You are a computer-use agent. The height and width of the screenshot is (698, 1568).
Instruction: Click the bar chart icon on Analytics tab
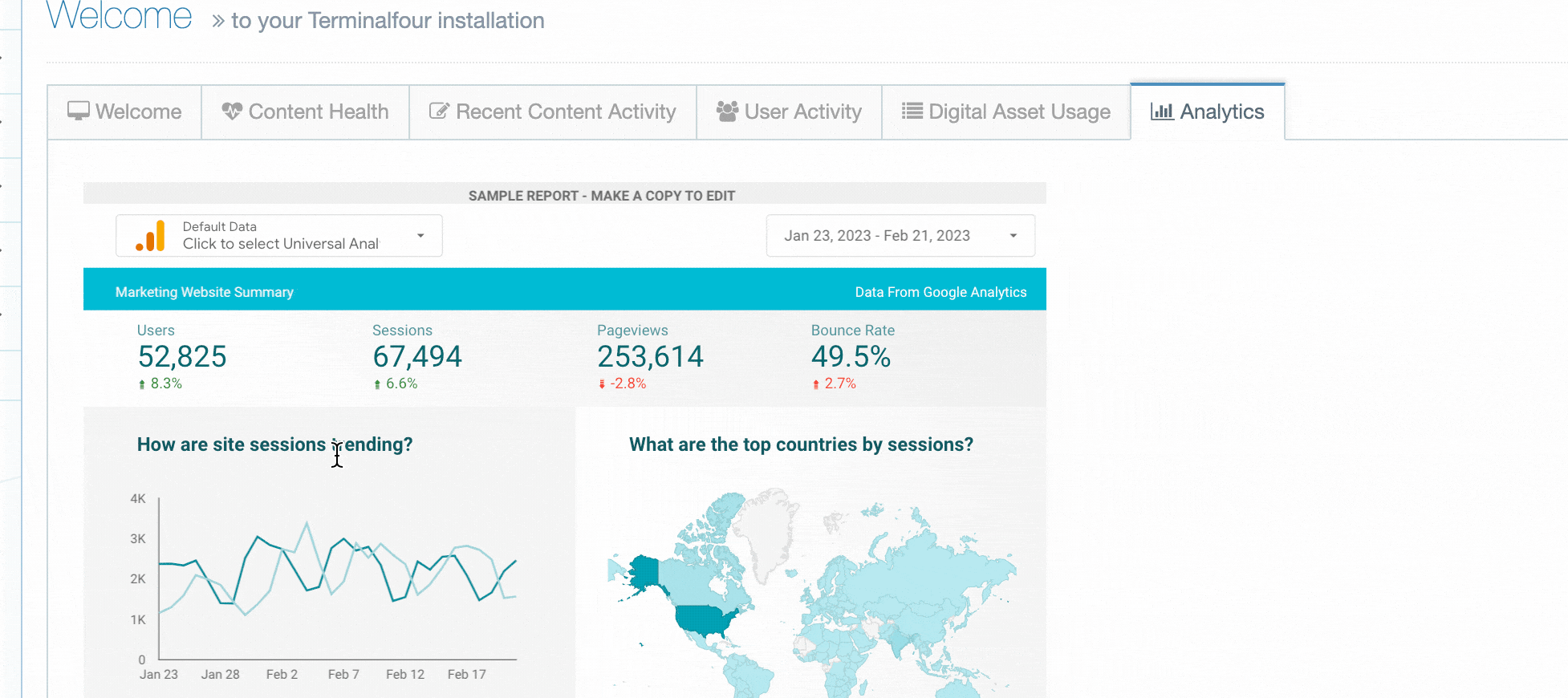pos(1161,112)
